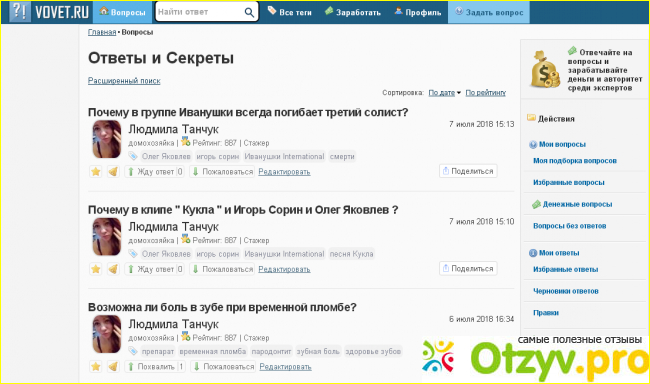Select the песня Кукла tag

(x=352, y=254)
